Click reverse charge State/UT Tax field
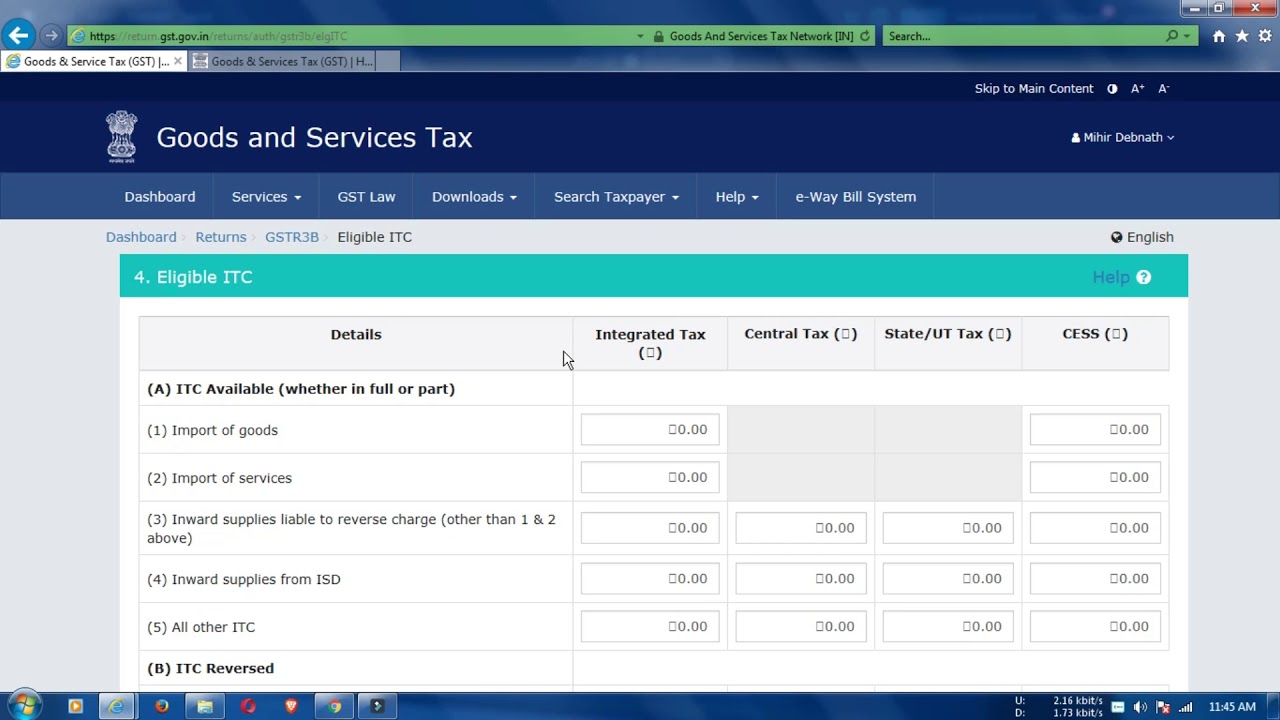This screenshot has width=1280, height=720. [x=948, y=528]
